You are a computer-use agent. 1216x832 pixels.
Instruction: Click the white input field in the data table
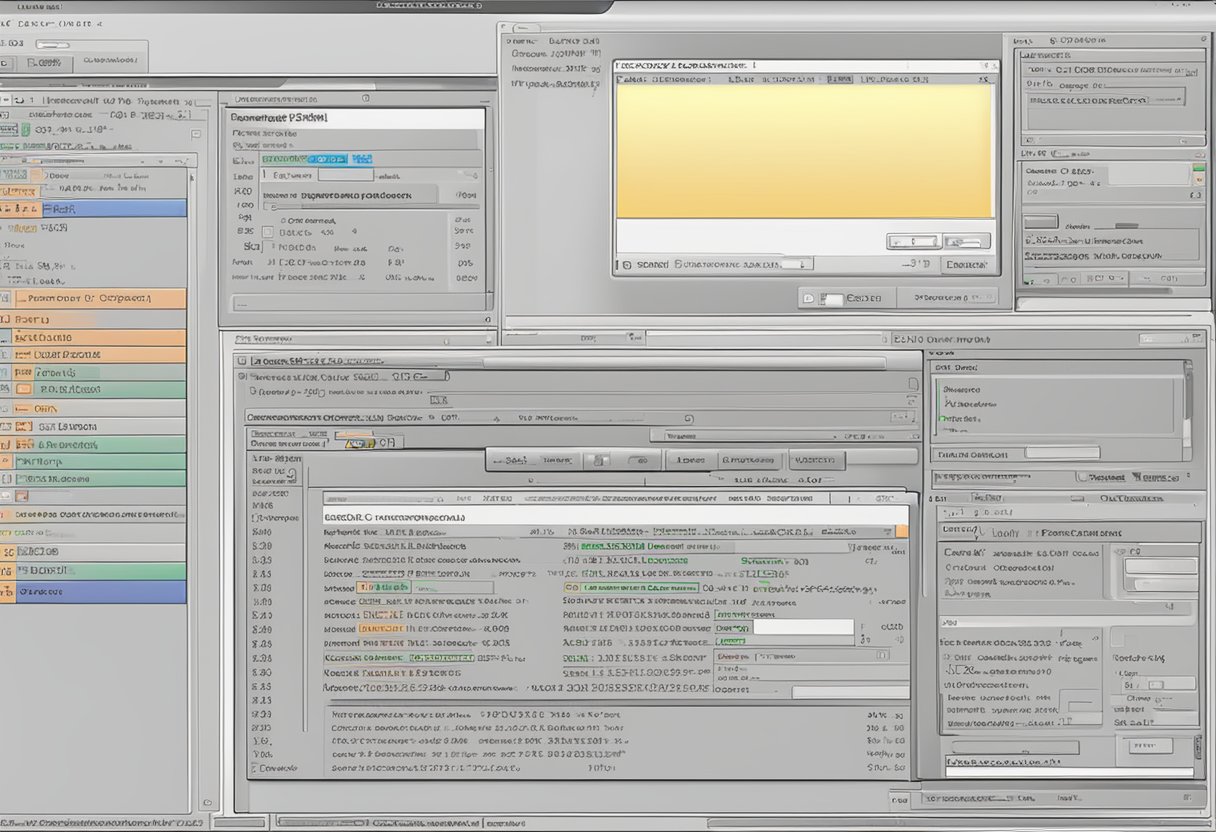(802, 627)
